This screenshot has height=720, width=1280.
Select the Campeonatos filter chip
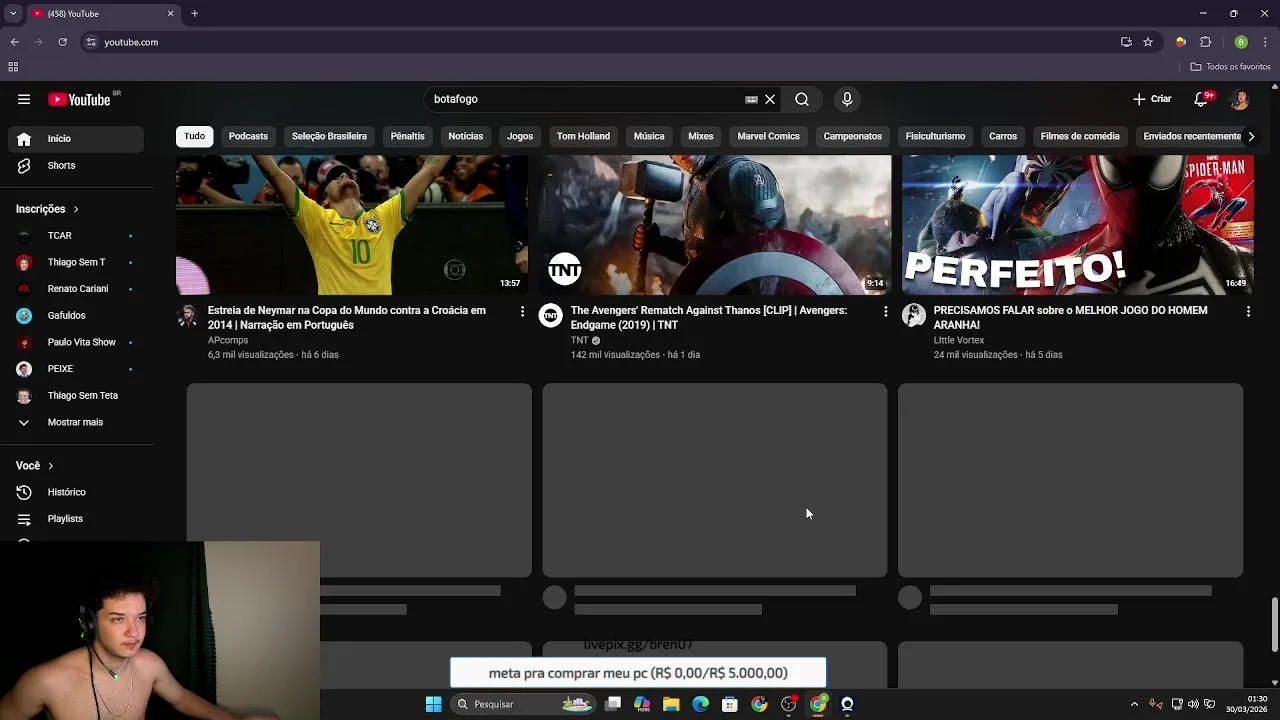pos(852,136)
